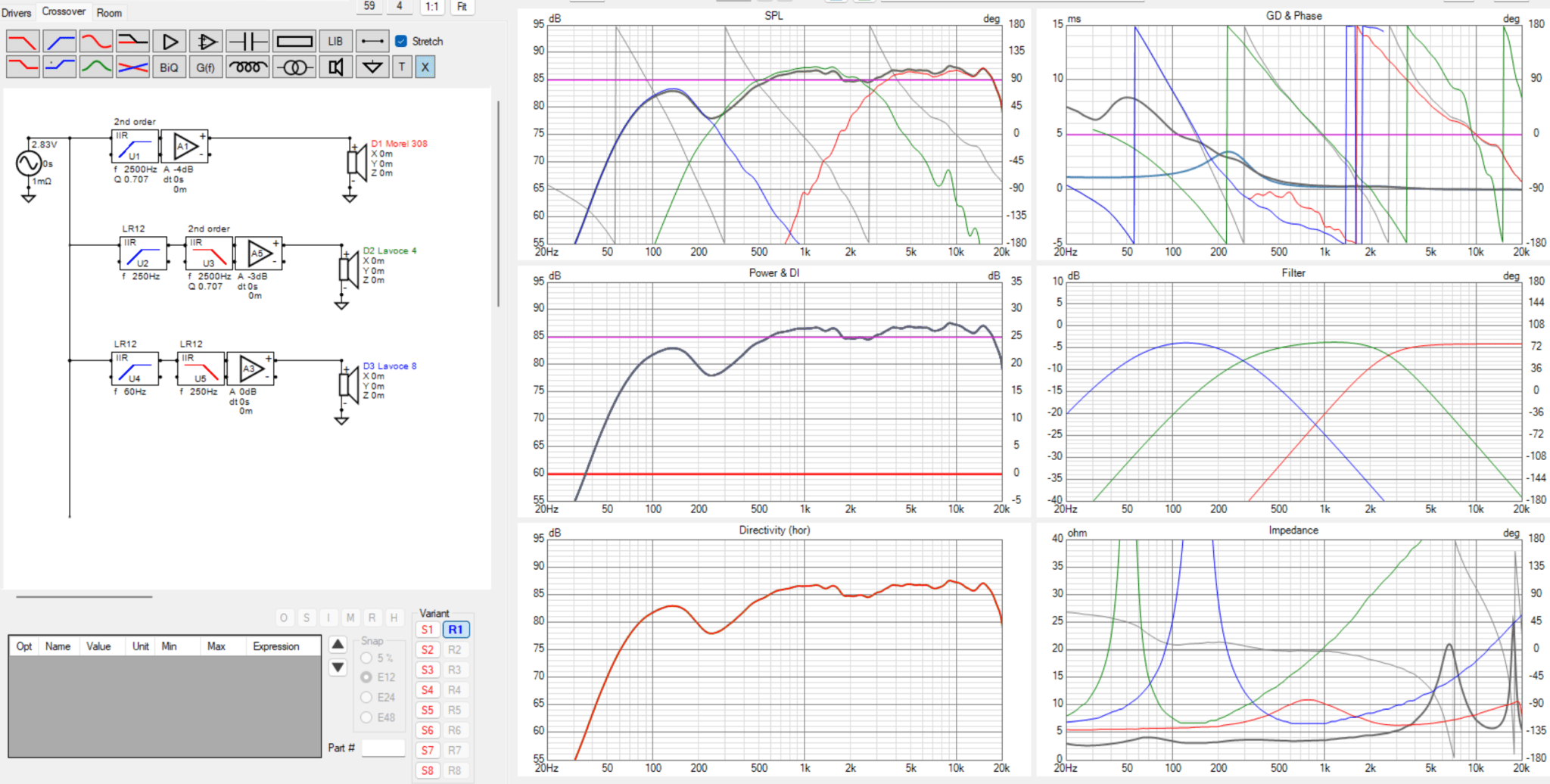
Task: Add a blue high-pass filter block
Action: click(60, 41)
